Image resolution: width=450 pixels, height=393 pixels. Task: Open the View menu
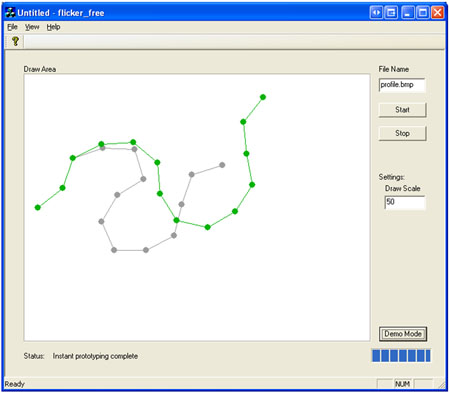32,27
